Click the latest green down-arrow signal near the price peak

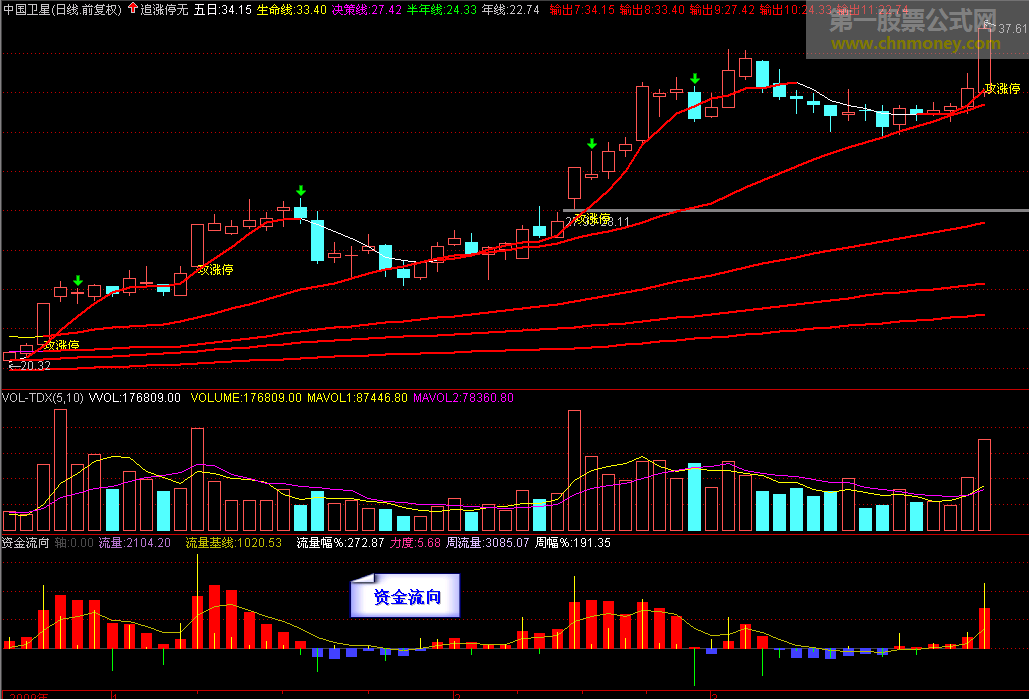tap(694, 79)
